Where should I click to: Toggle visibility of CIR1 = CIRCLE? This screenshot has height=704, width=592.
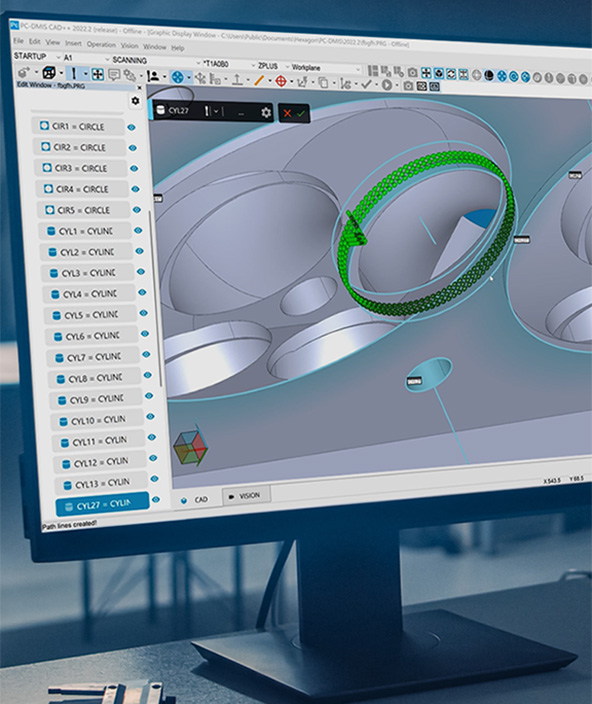click(x=131, y=128)
